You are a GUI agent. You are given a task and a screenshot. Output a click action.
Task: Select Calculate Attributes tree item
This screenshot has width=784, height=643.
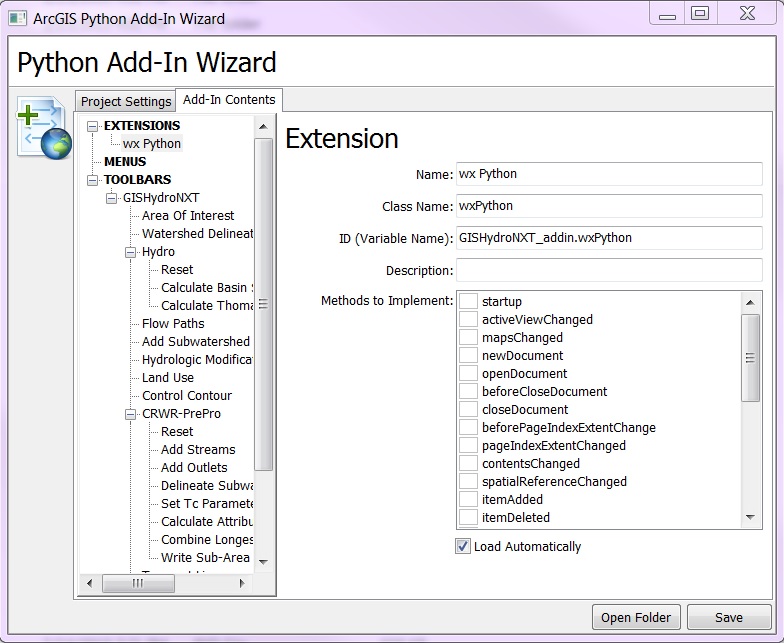pyautogui.click(x=207, y=522)
